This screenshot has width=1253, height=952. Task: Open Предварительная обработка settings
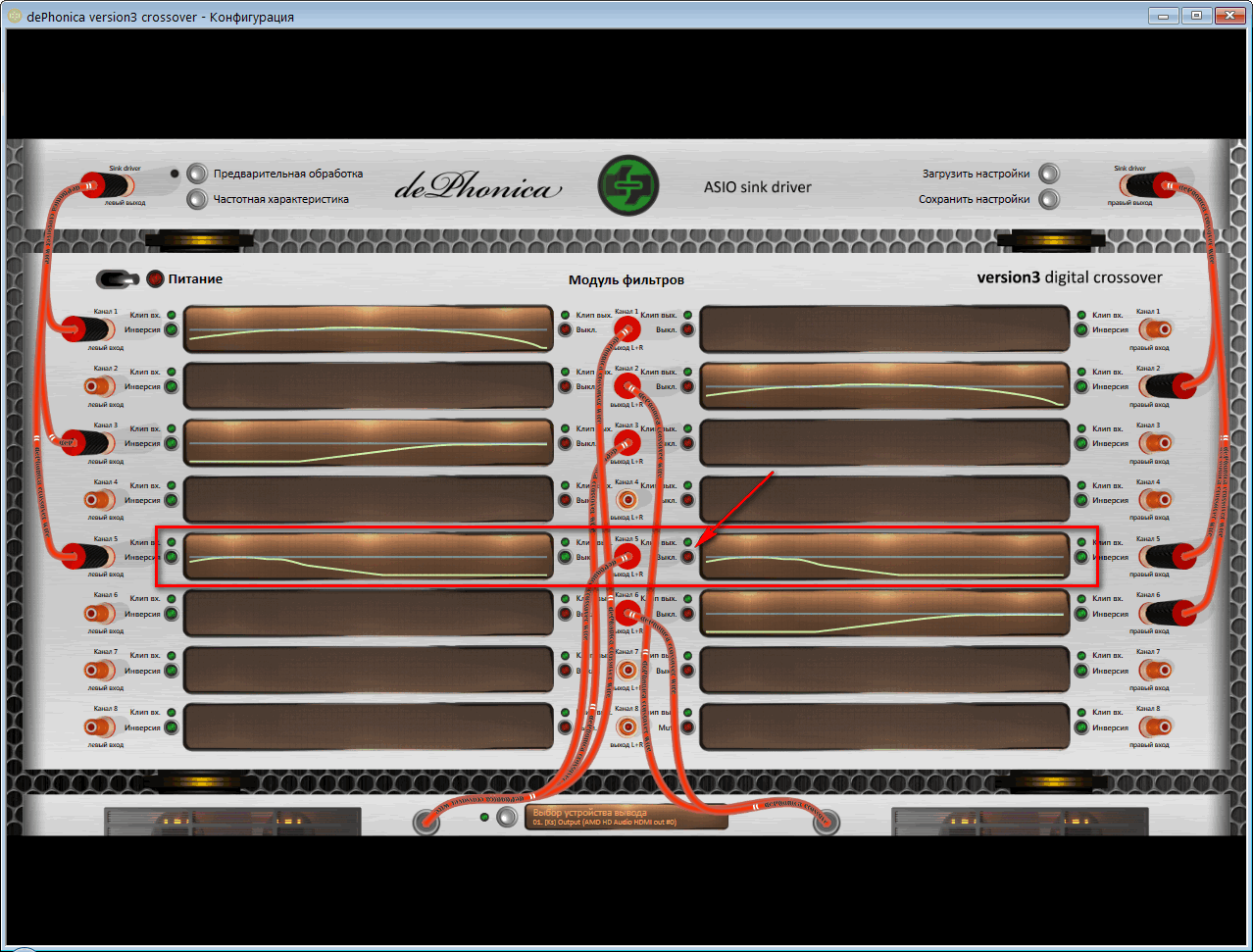coord(198,174)
